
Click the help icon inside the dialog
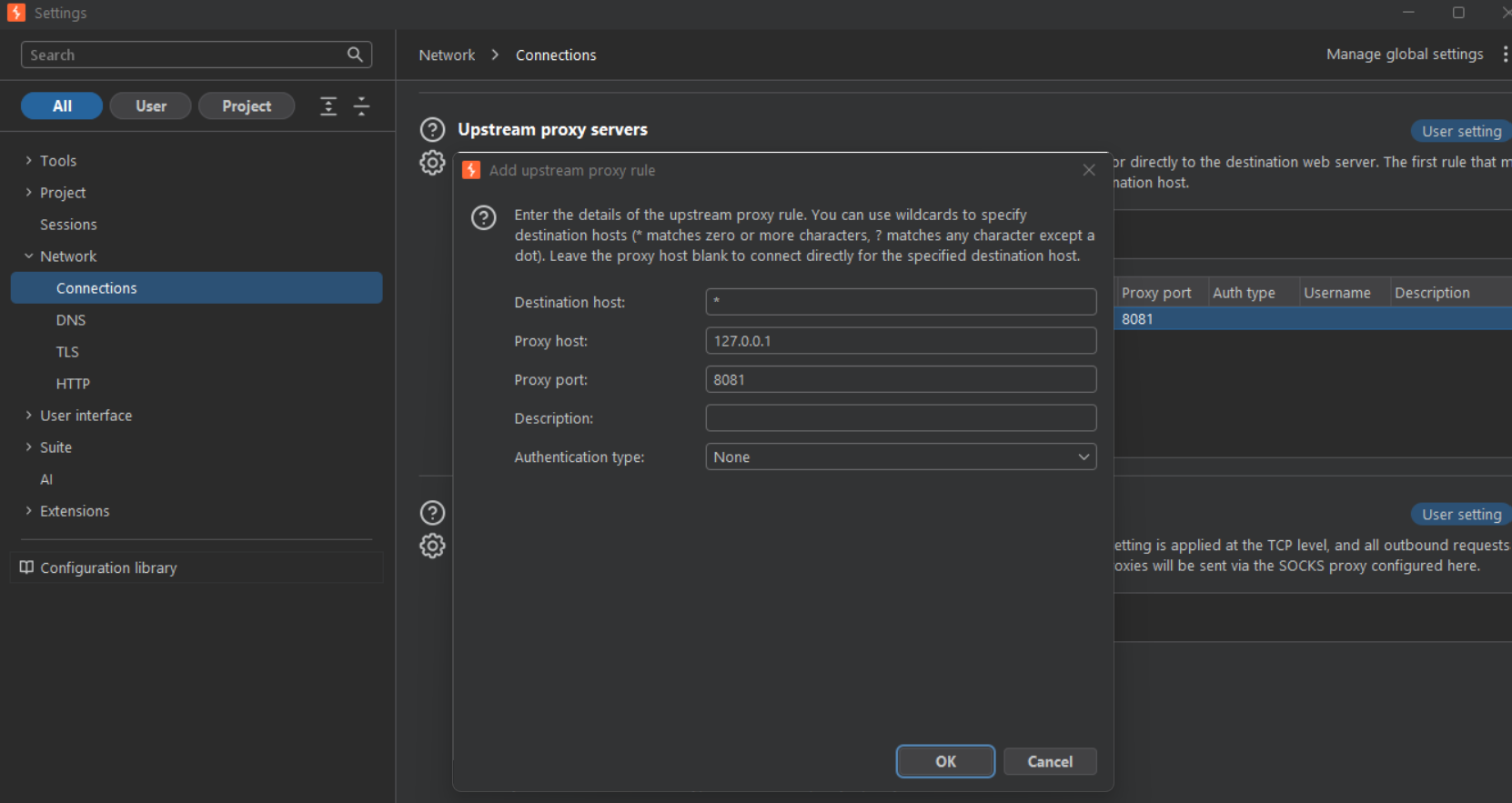484,217
